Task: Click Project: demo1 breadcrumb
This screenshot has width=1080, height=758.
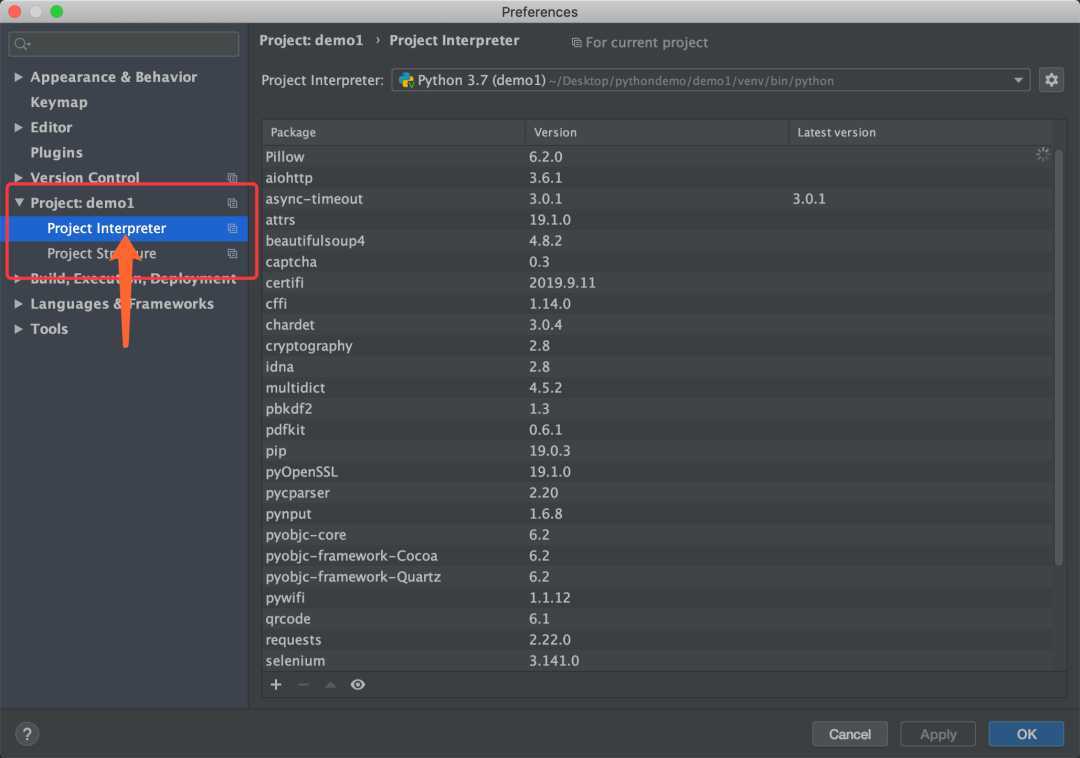Action: click(x=311, y=41)
